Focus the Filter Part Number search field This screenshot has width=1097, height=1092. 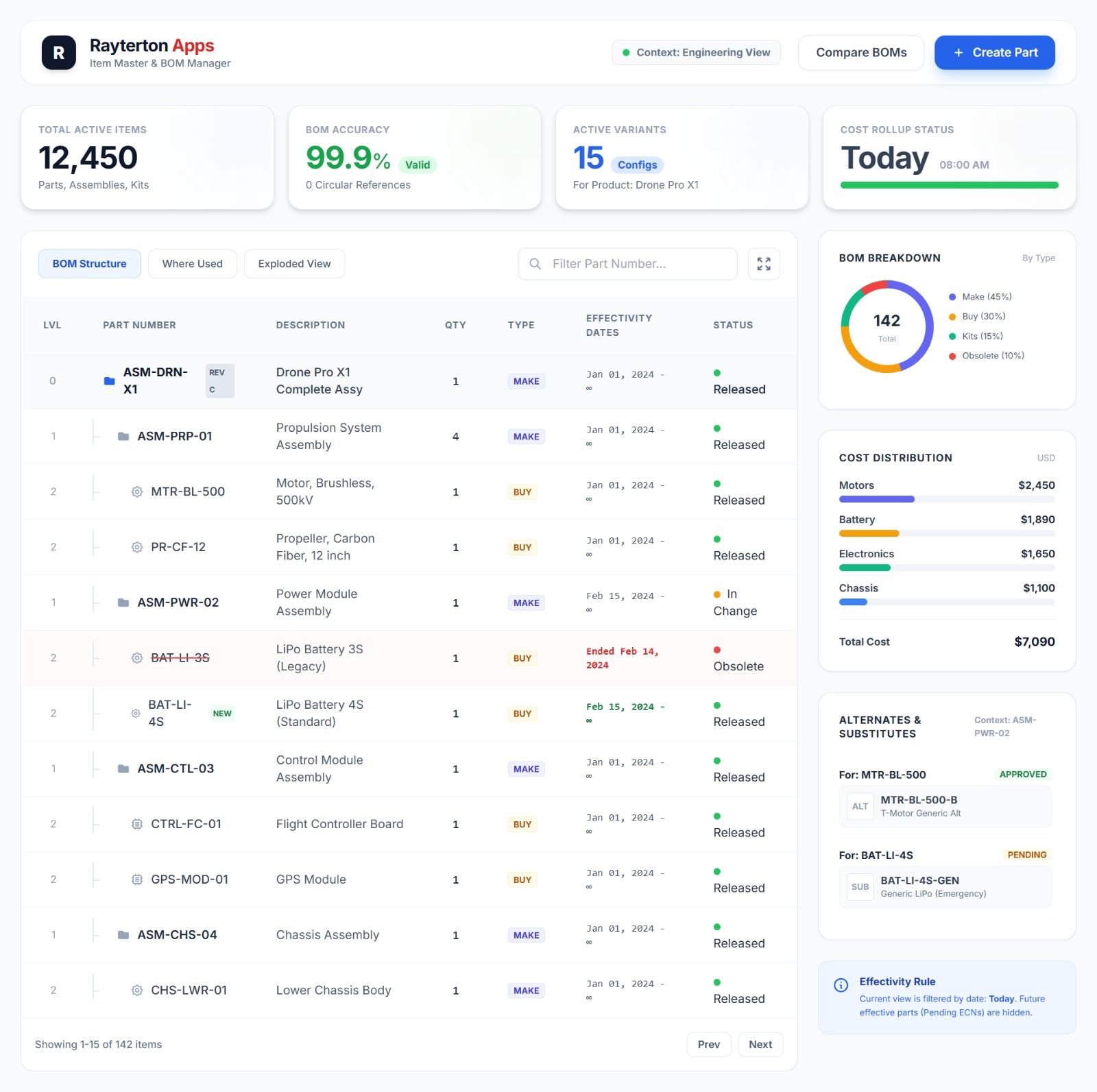(x=638, y=264)
